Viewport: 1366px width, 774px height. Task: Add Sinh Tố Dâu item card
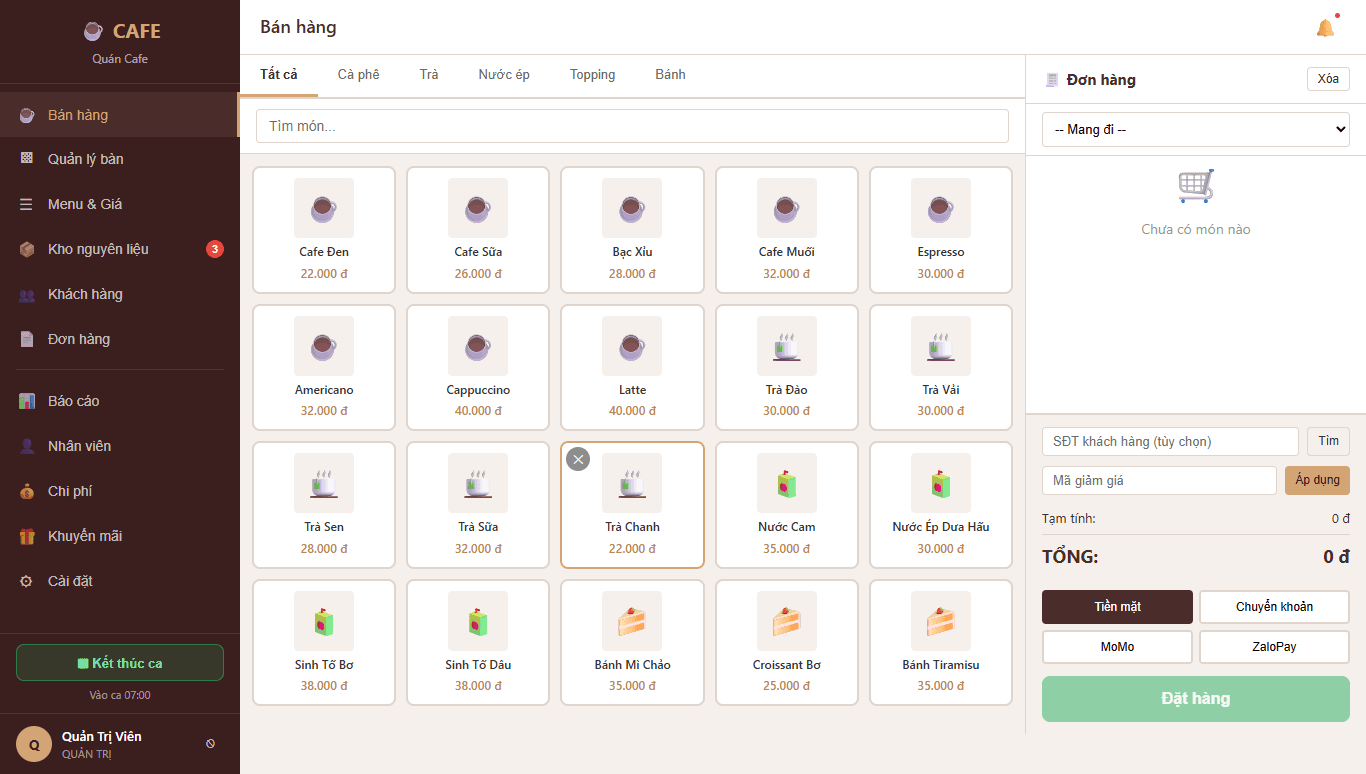tap(478, 643)
